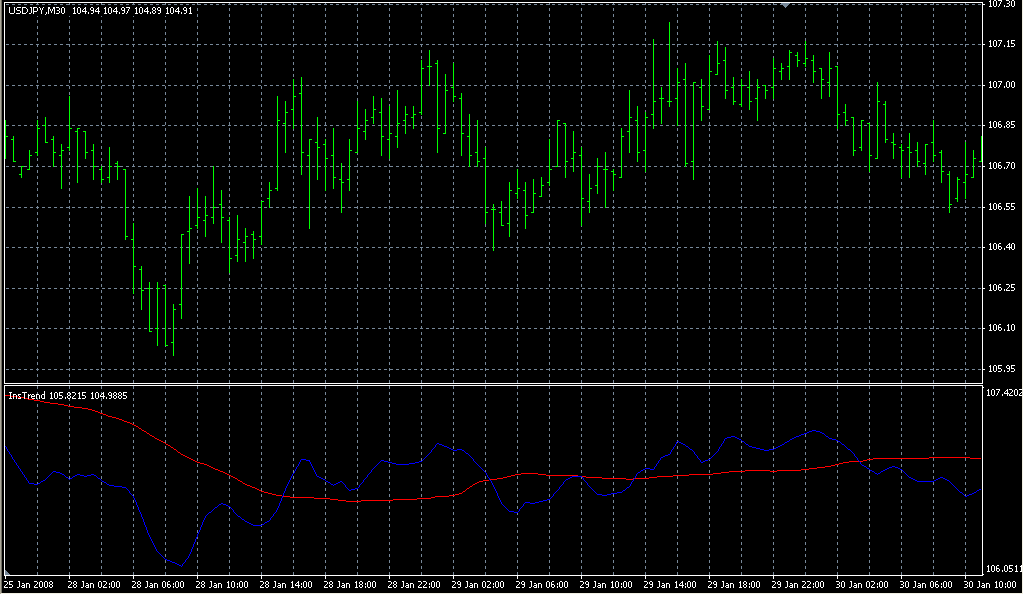Select the 25 Jan 2008 date label
Screen dimensions: 1024x594
click(x=28, y=584)
